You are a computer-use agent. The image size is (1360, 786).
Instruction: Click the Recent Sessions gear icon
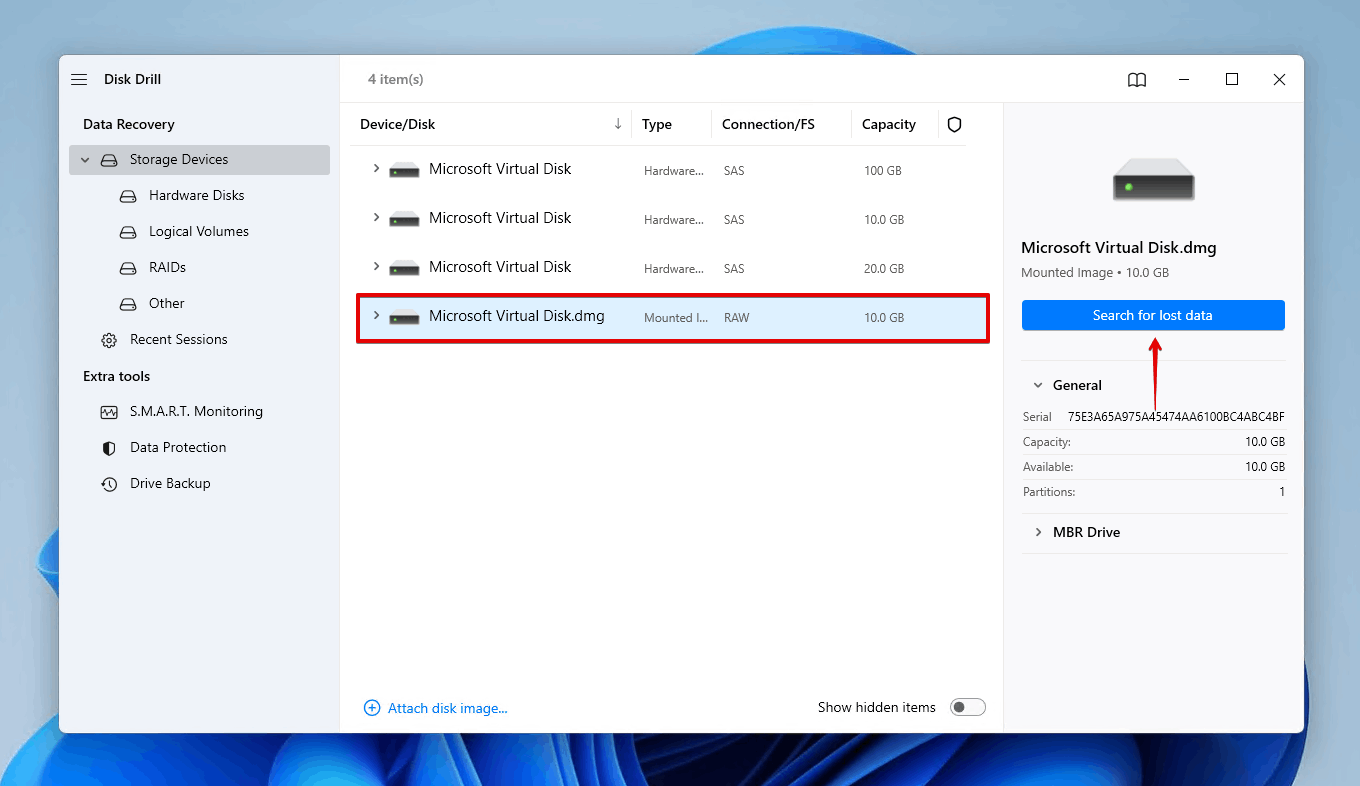tap(109, 339)
